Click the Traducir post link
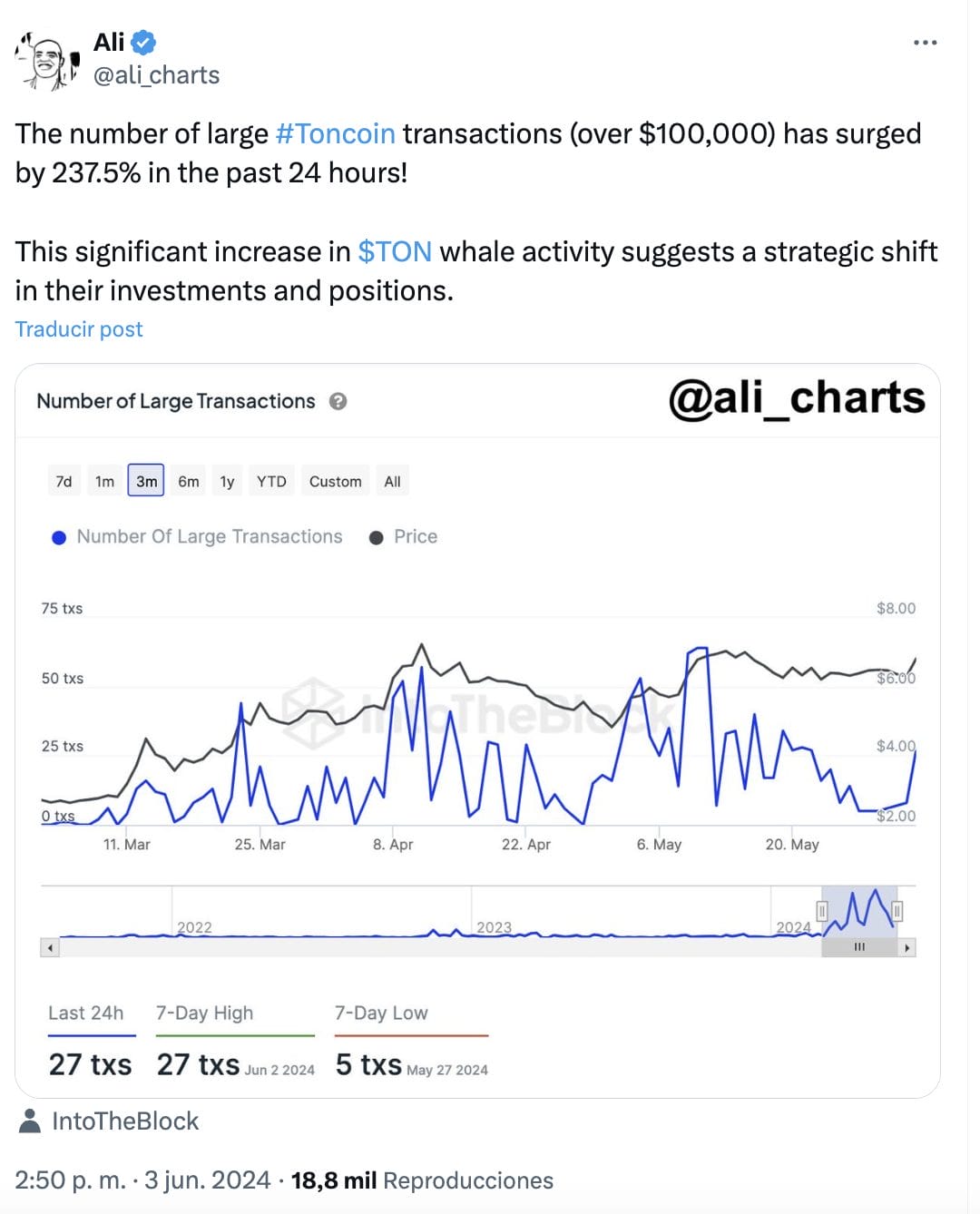 (x=79, y=329)
